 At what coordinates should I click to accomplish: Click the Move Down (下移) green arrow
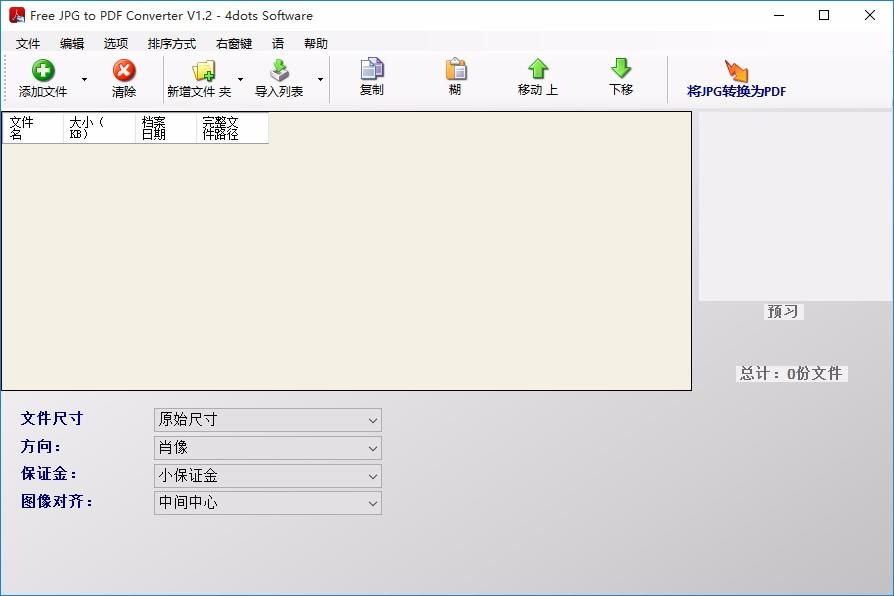[x=621, y=68]
